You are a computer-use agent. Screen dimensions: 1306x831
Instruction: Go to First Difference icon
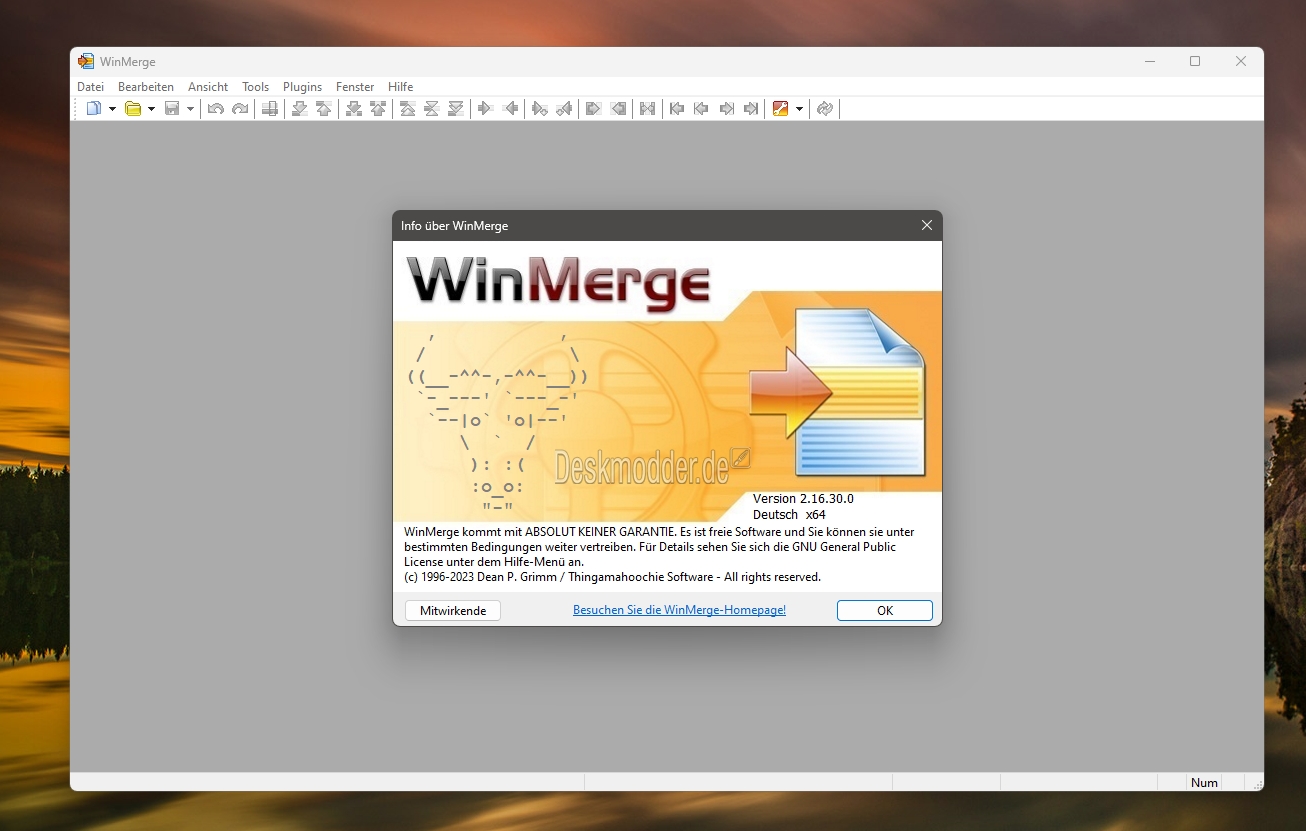coord(407,108)
